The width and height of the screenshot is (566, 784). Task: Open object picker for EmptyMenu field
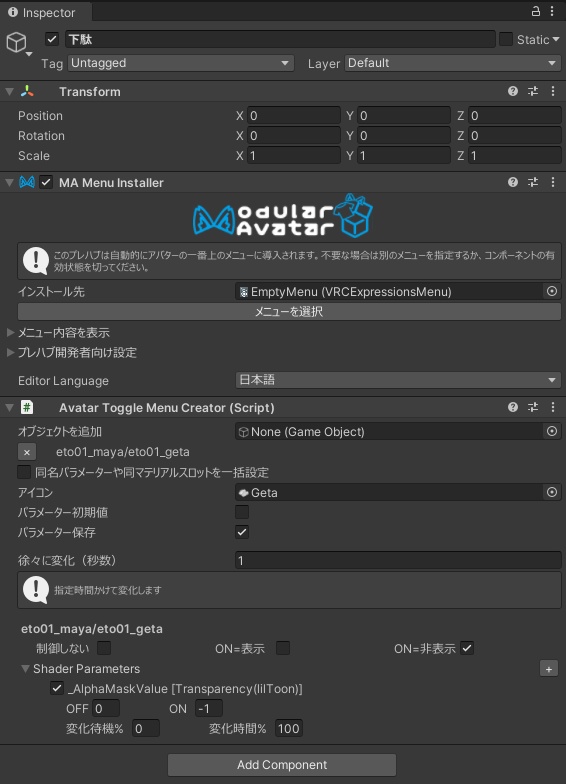pyautogui.click(x=552, y=291)
